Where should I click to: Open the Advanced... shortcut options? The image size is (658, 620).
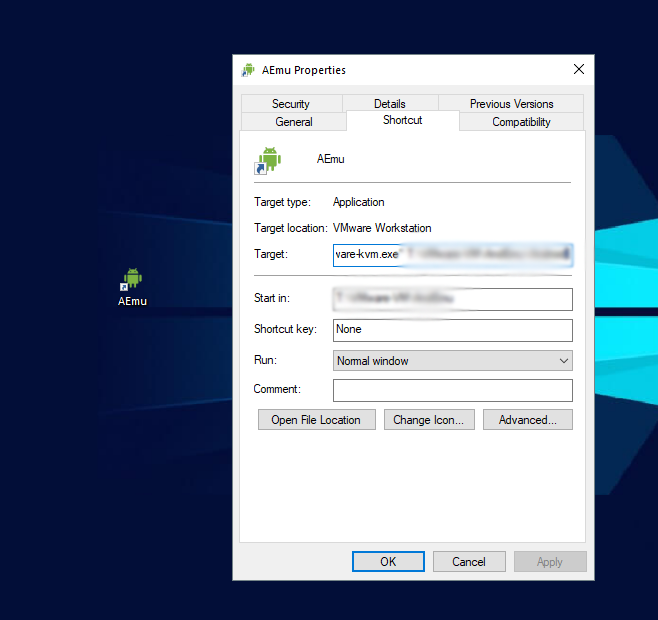(x=527, y=420)
